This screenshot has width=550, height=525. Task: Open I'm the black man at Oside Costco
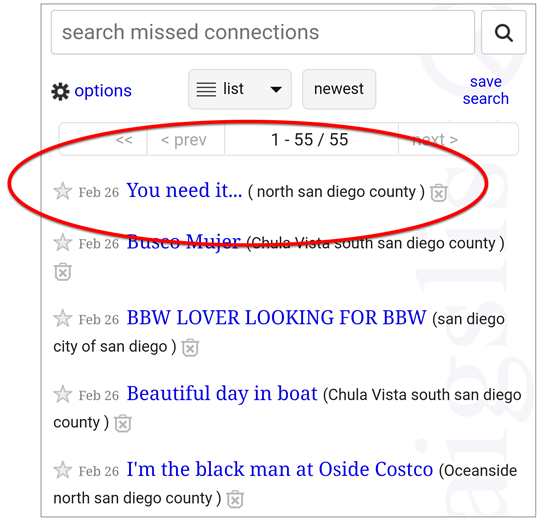280,469
